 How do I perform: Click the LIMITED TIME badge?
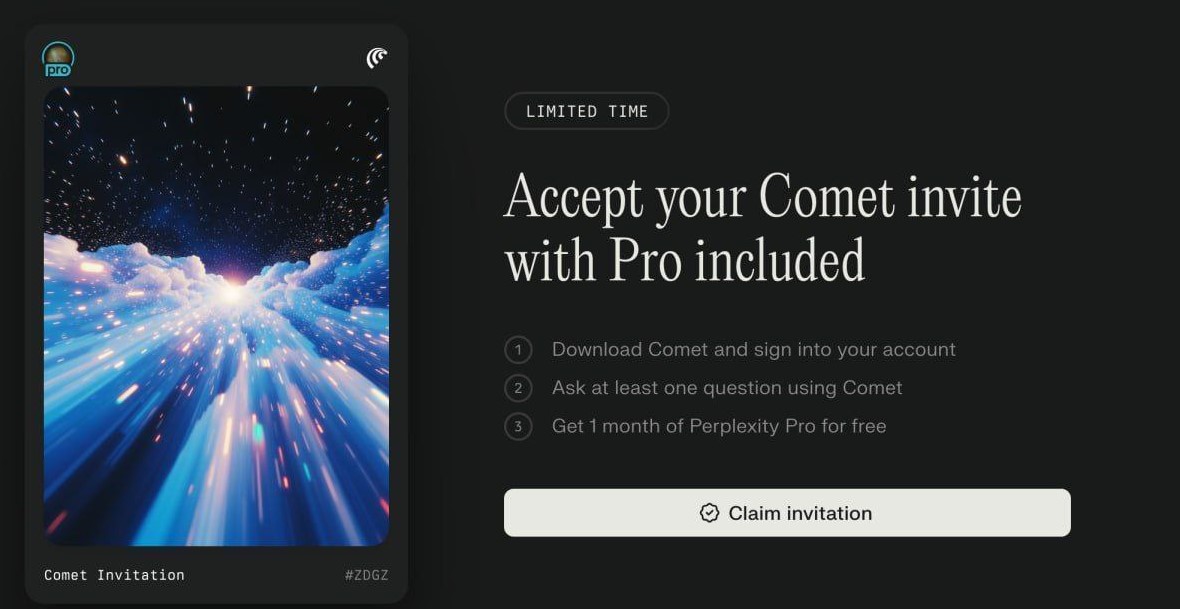click(586, 111)
